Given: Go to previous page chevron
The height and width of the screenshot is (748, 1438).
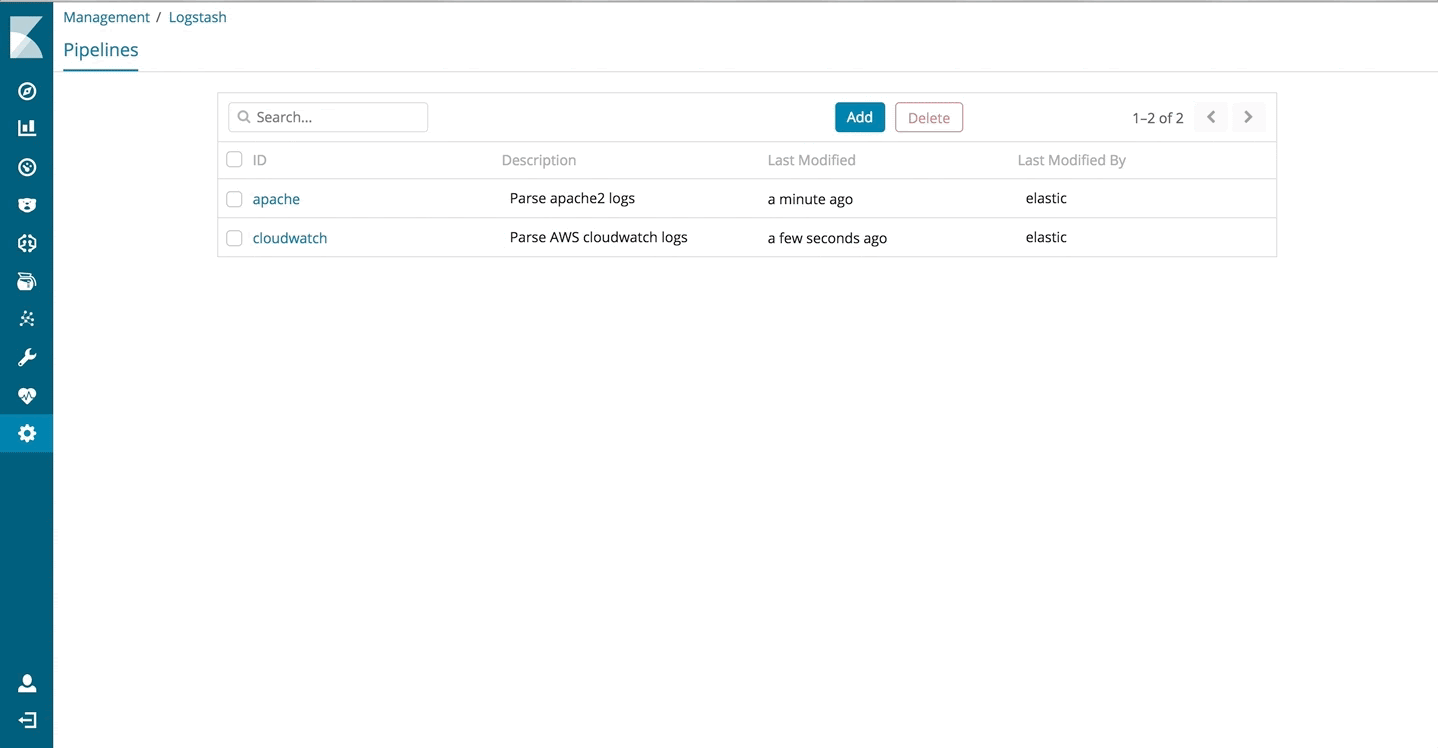Looking at the screenshot, I should [1211, 117].
